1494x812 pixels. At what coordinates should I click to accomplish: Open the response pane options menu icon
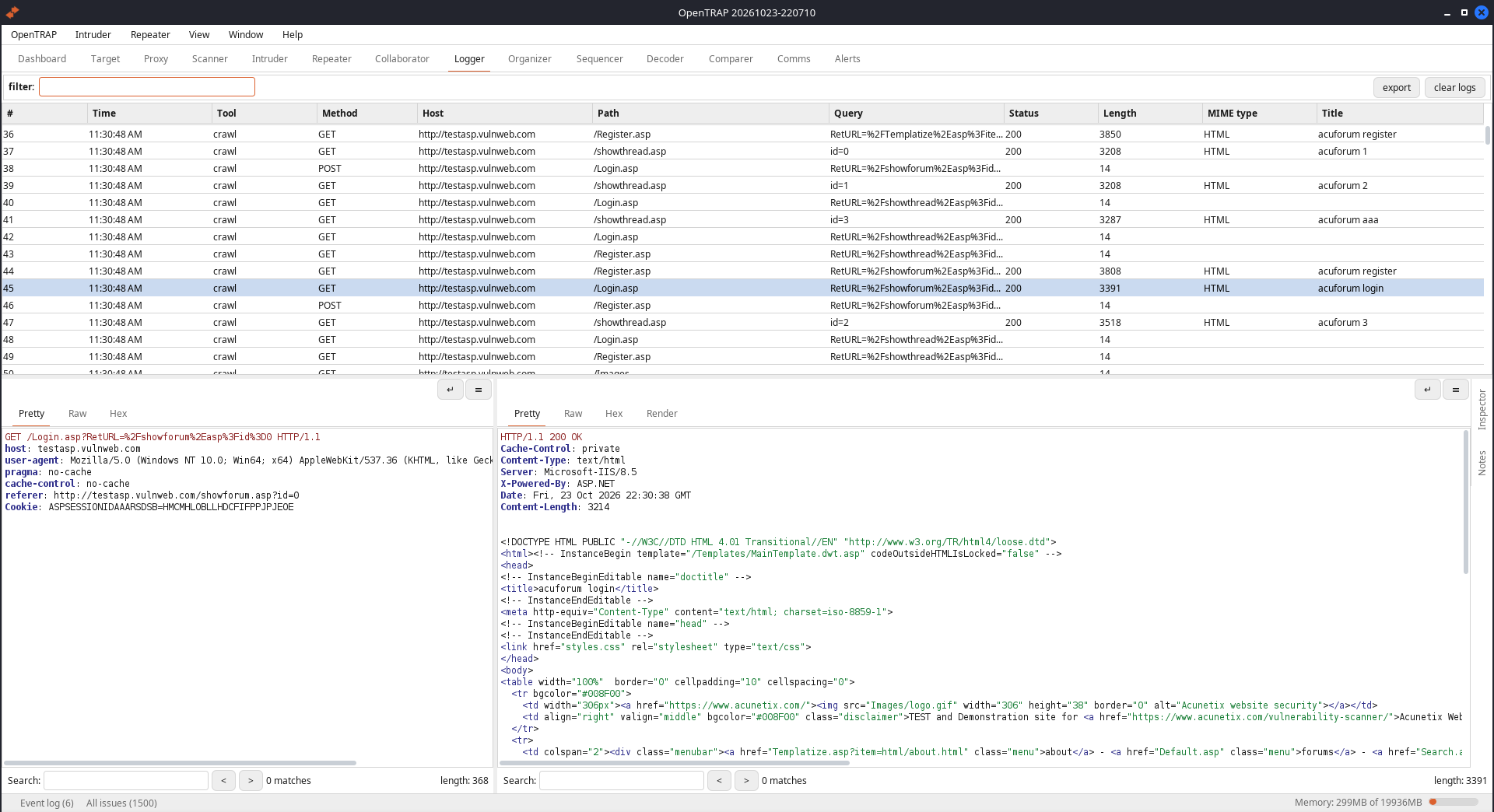pos(1456,390)
